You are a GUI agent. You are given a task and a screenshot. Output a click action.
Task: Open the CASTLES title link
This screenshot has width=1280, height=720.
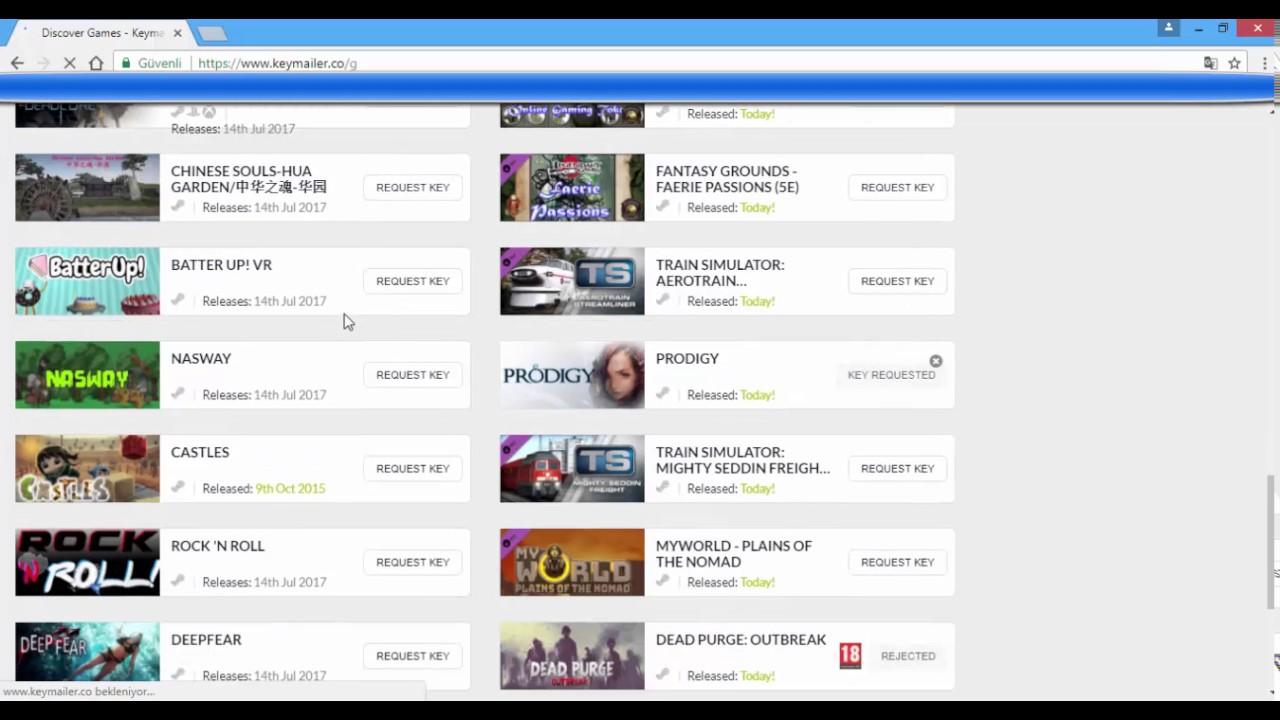point(200,452)
